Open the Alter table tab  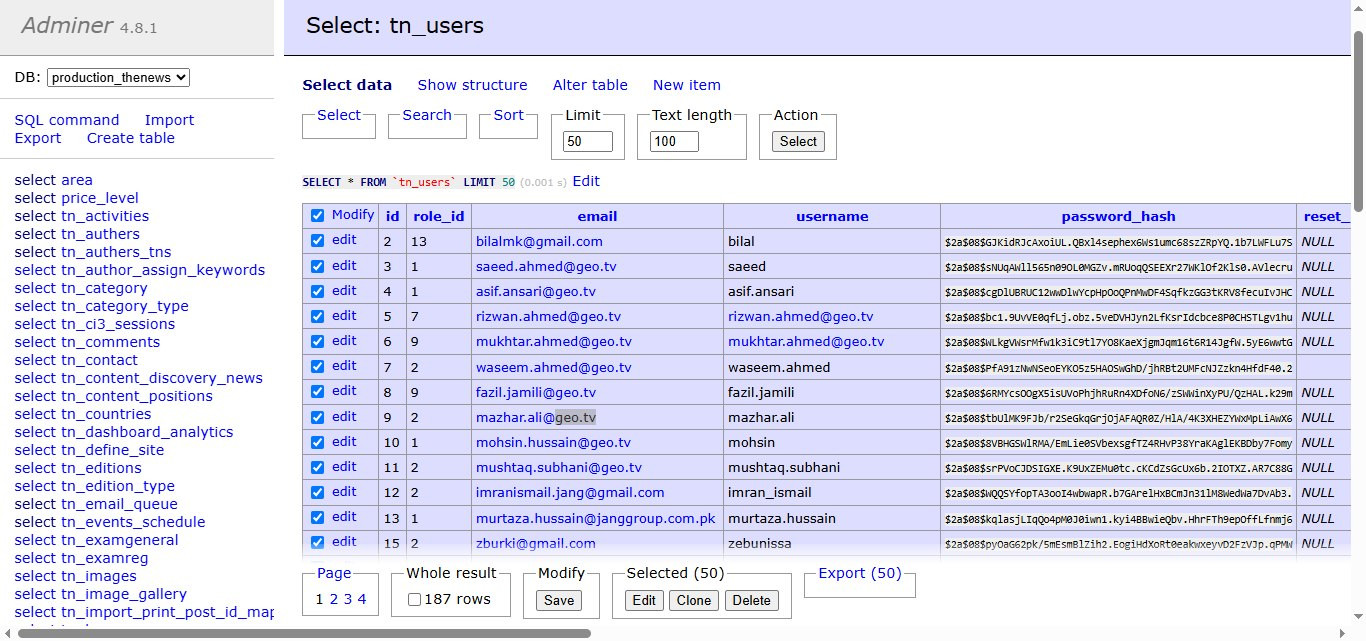pyautogui.click(x=590, y=85)
